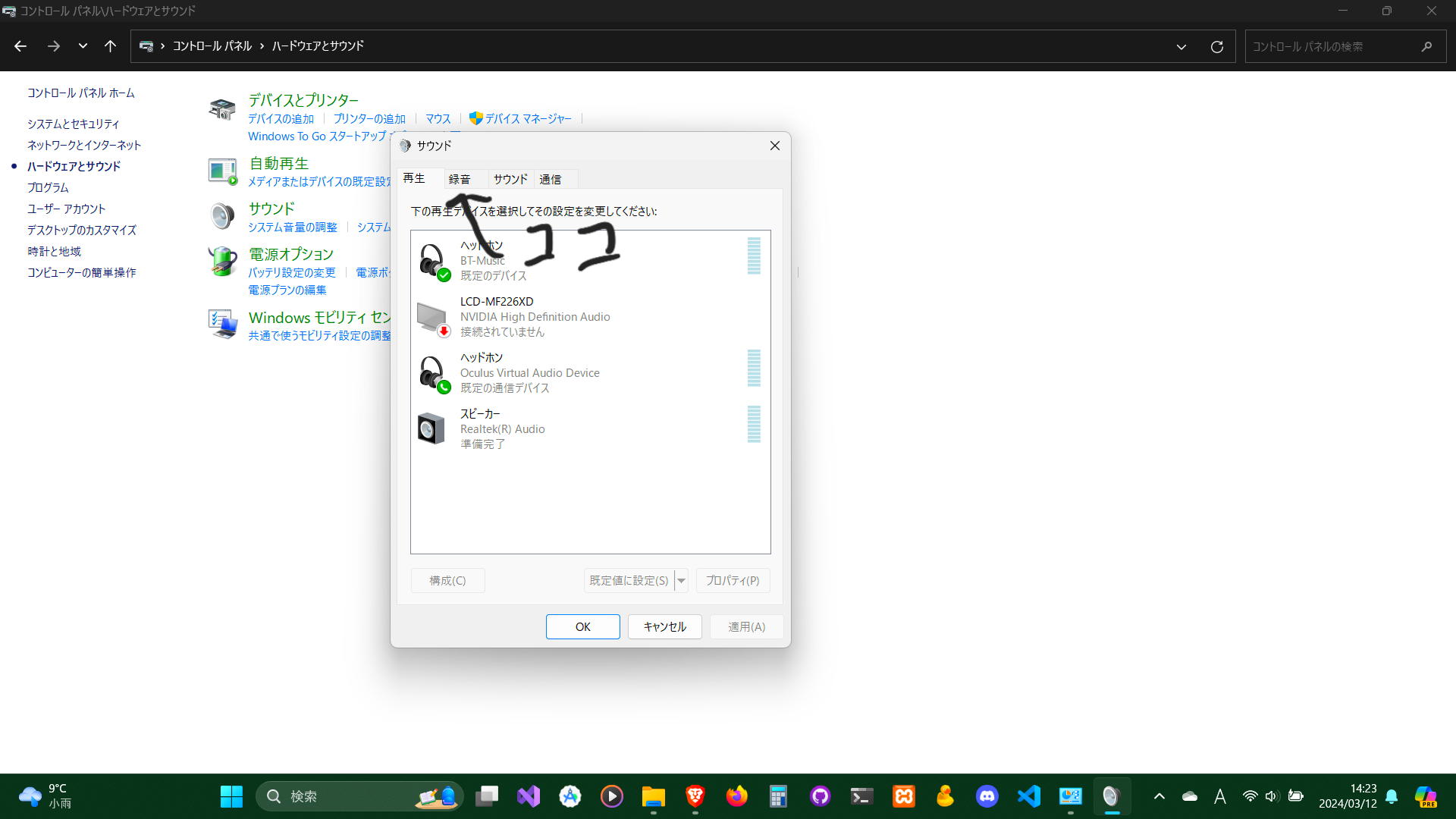Click the Realtek speaker device icon

[431, 429]
